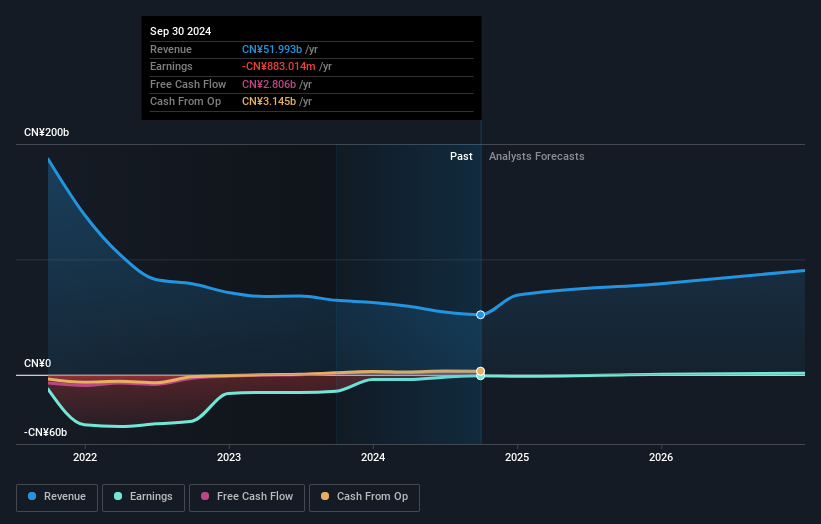This screenshot has width=821, height=524.
Task: Click the 2024 x-axis label
Action: (373, 457)
